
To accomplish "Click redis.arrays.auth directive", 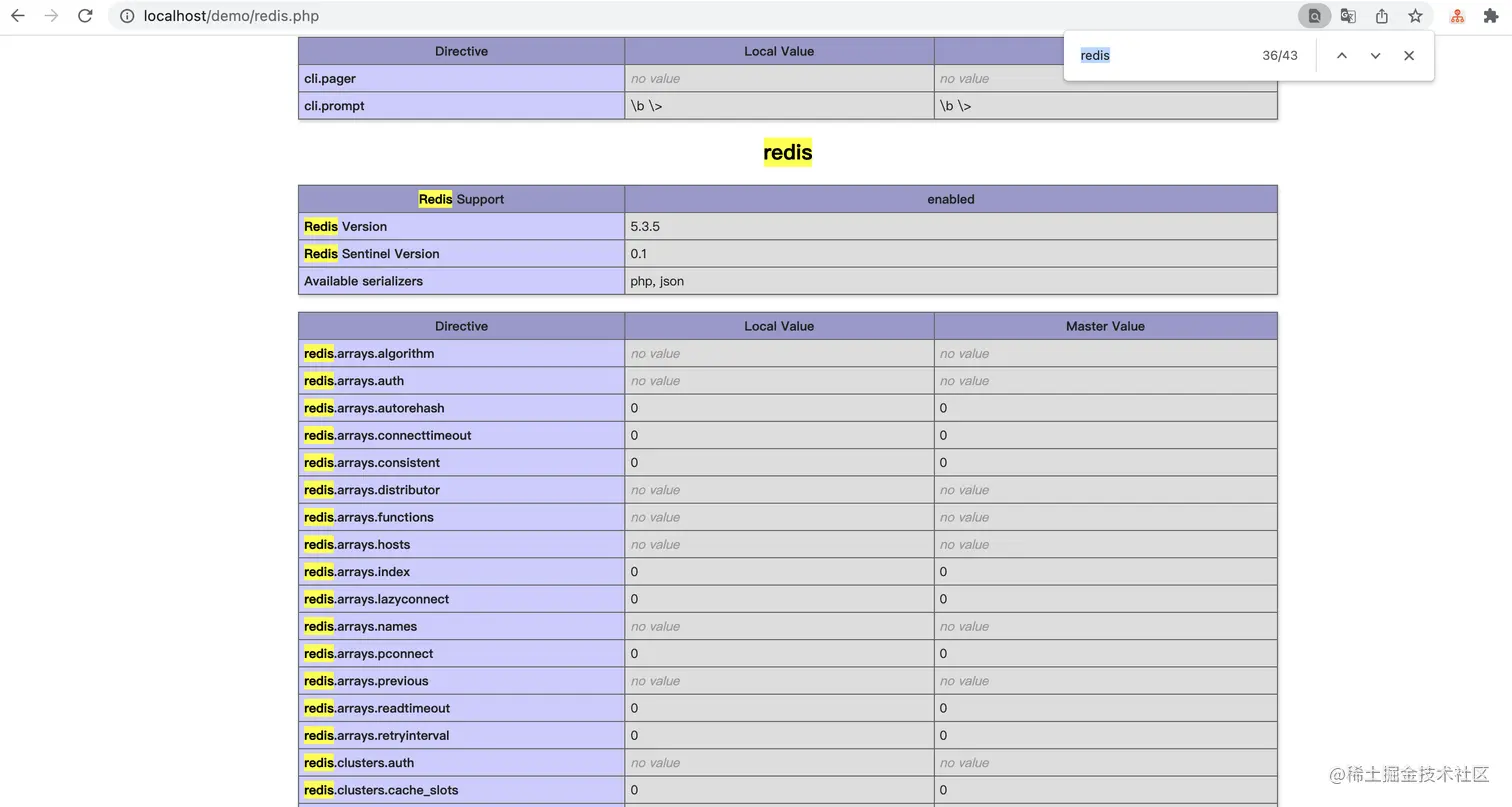I will (x=354, y=380).
